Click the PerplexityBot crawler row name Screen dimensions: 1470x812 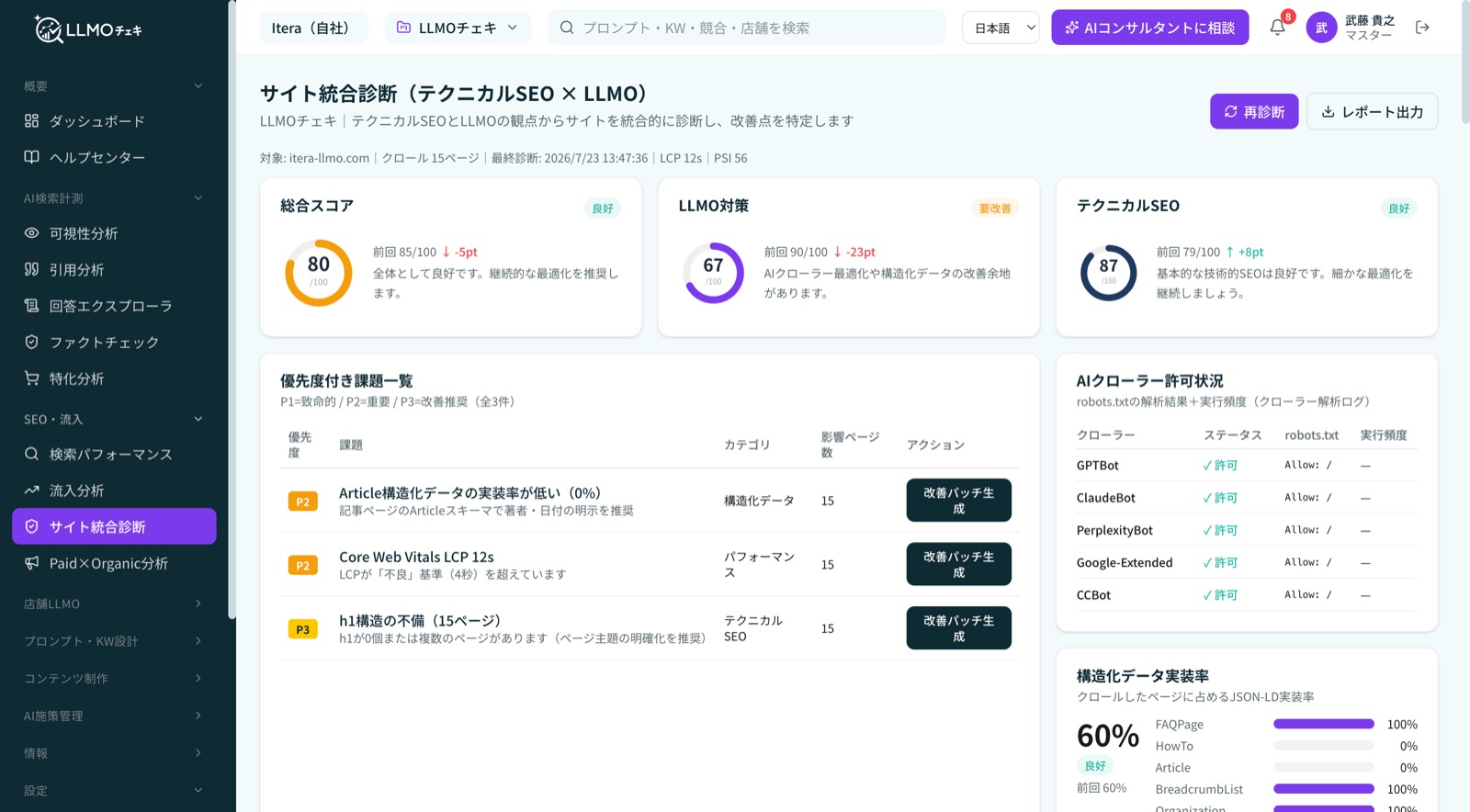(1114, 530)
